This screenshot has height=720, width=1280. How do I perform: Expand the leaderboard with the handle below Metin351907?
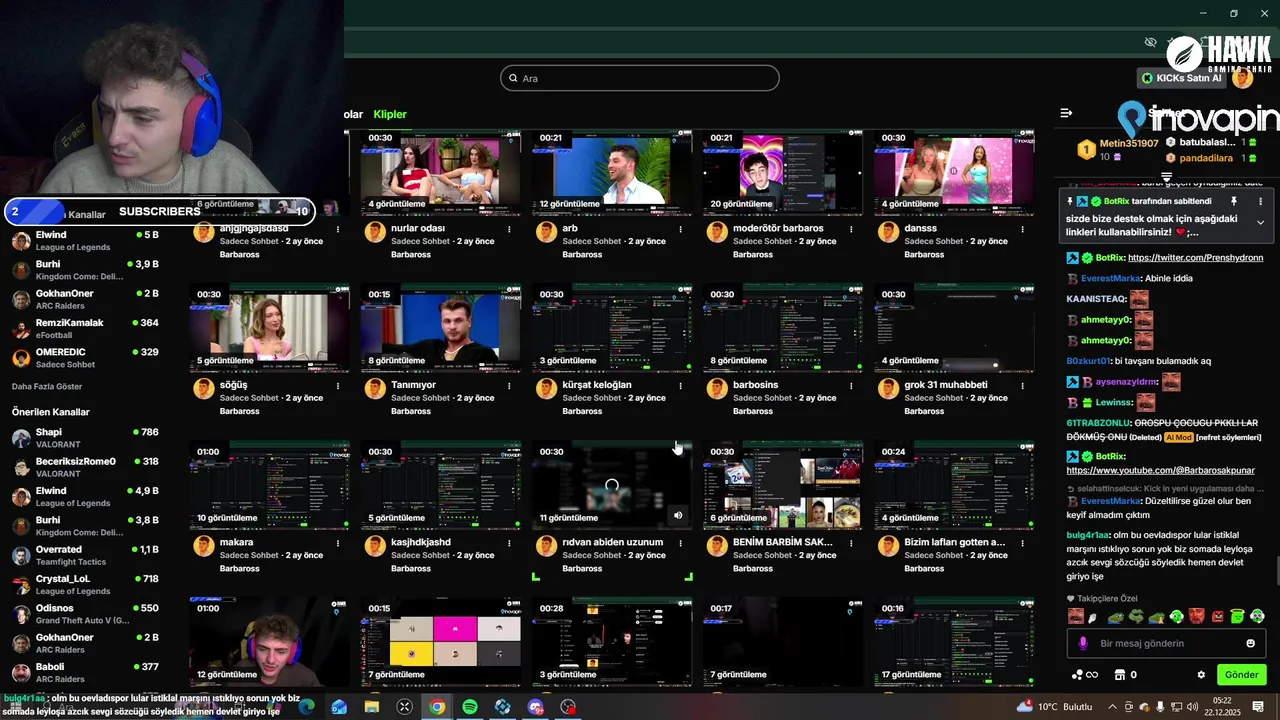point(1166,176)
